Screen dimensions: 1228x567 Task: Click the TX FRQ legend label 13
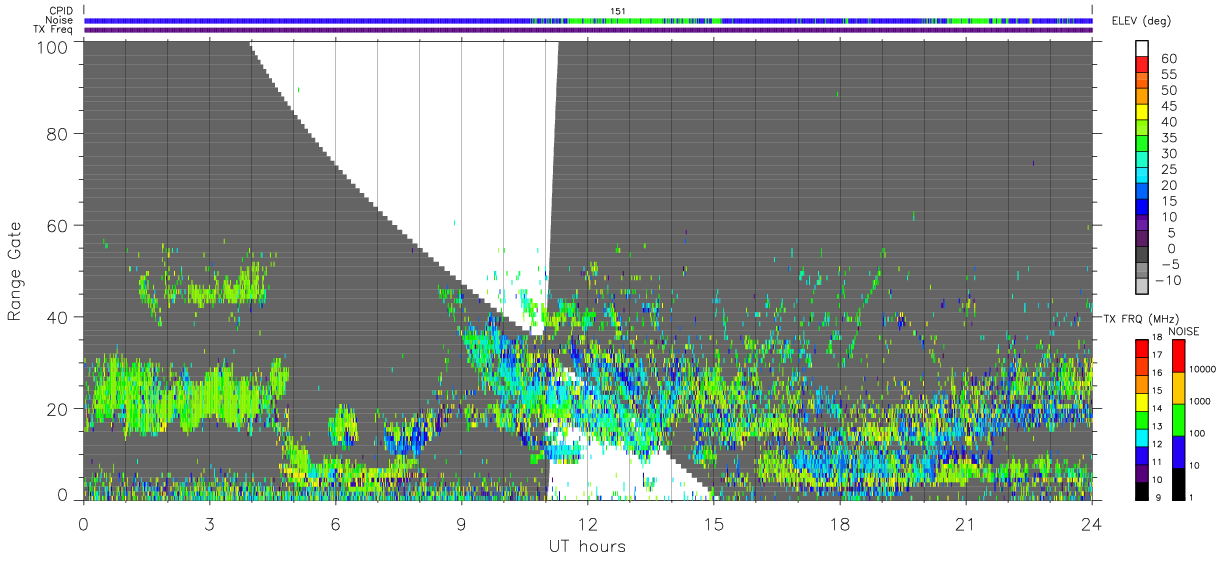pyautogui.click(x=1158, y=425)
